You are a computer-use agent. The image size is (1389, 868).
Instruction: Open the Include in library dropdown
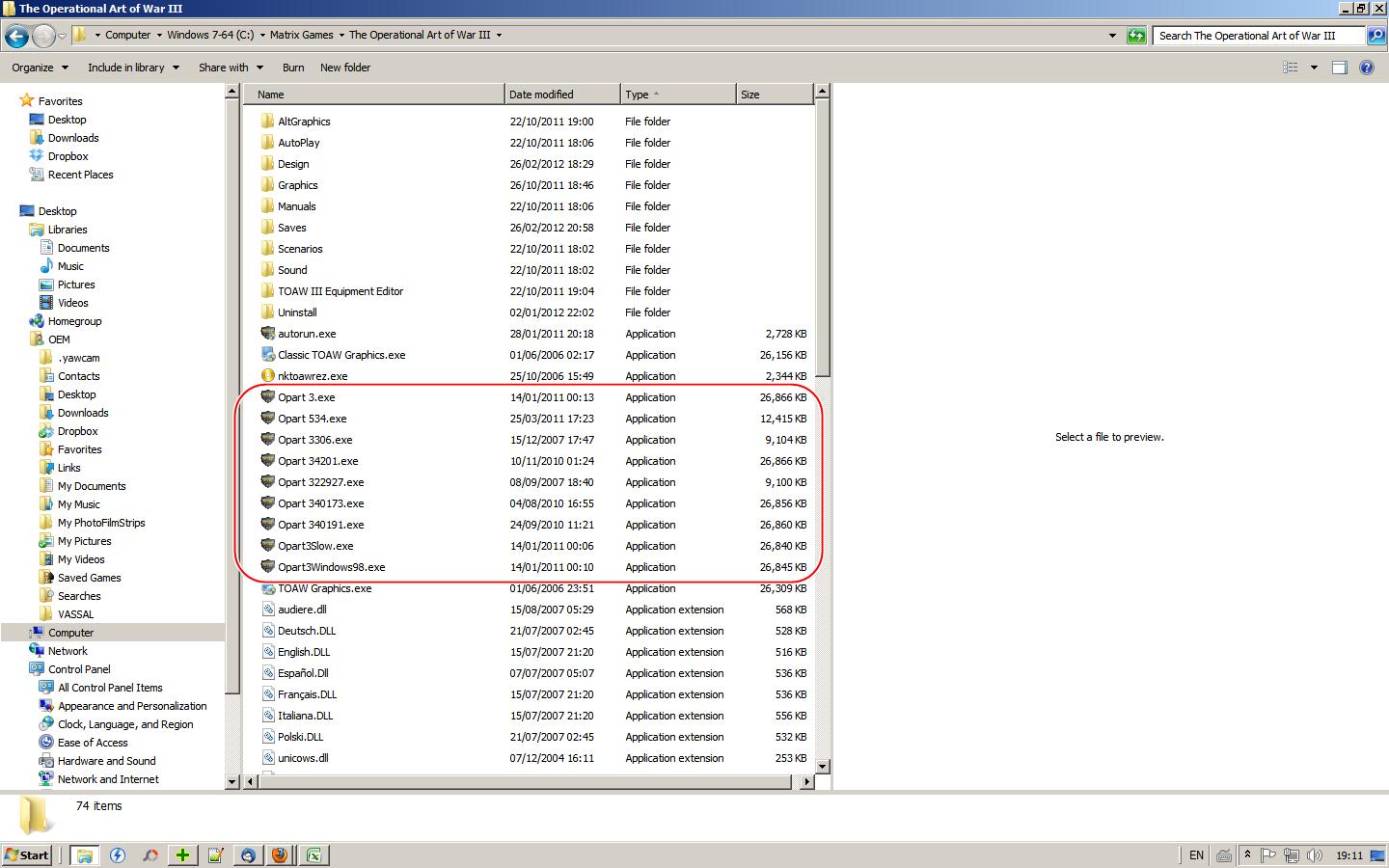pos(133,68)
